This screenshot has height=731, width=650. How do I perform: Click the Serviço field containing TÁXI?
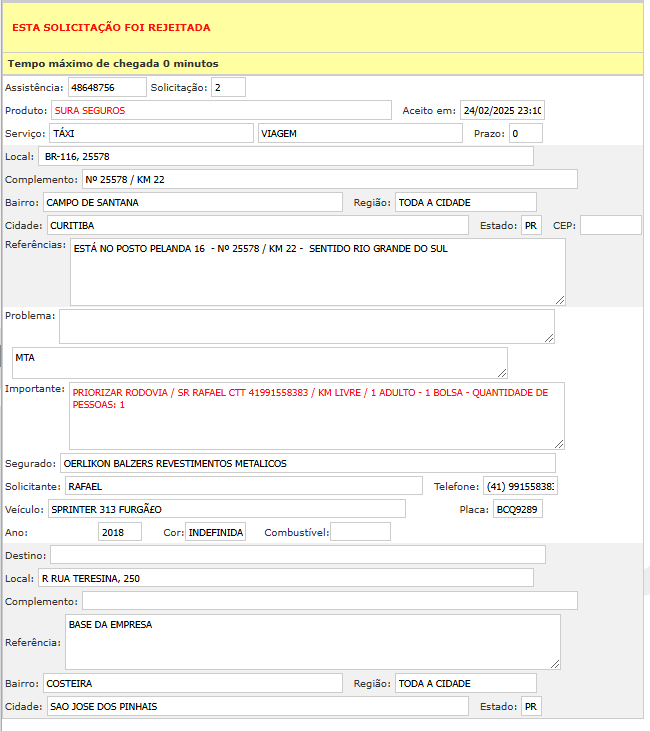pyautogui.click(x=151, y=133)
